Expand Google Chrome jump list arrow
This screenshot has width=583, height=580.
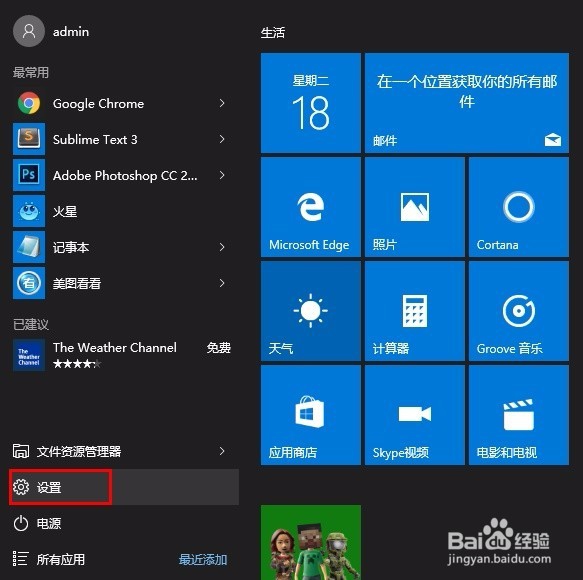pos(222,103)
